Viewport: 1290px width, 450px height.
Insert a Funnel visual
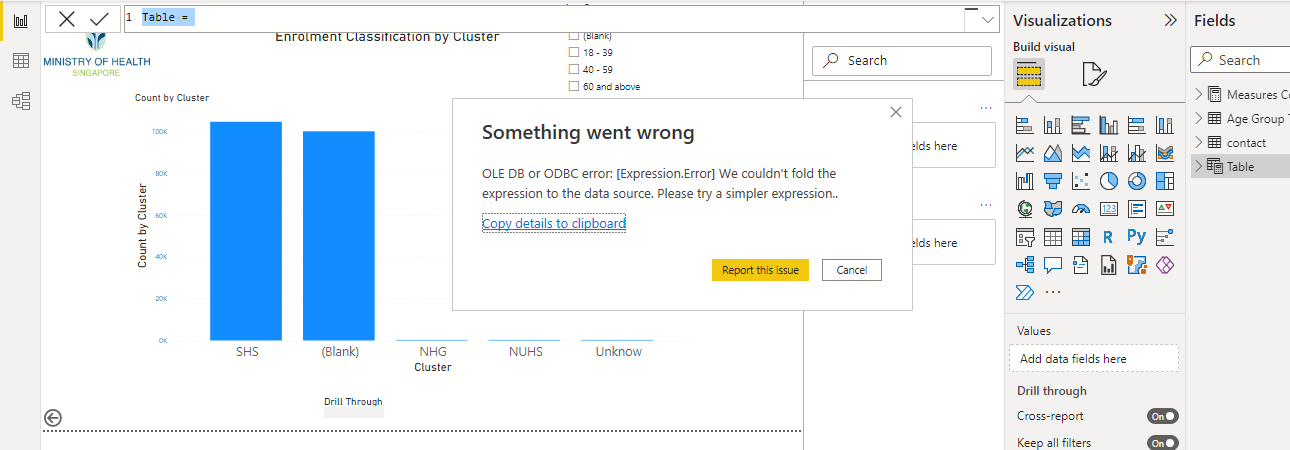coord(1052,181)
